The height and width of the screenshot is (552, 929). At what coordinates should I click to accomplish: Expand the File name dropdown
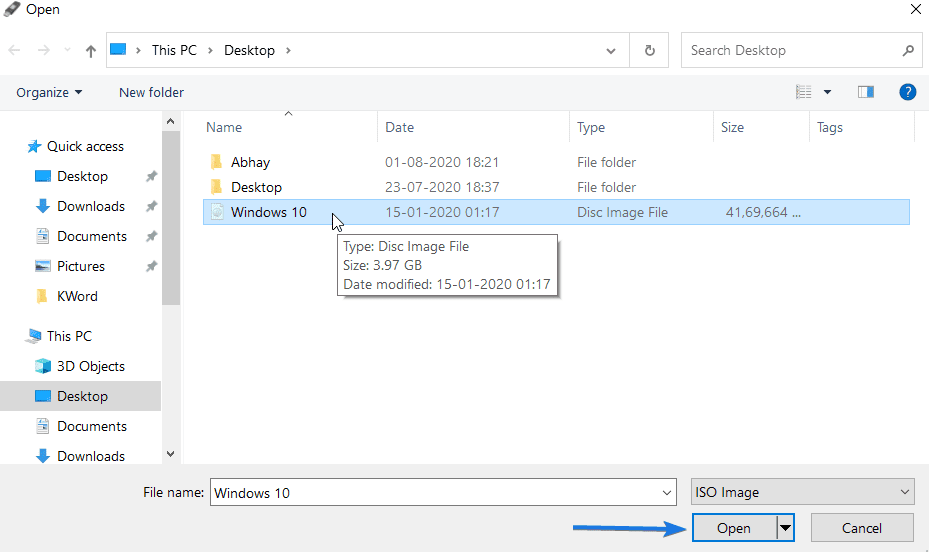[667, 493]
